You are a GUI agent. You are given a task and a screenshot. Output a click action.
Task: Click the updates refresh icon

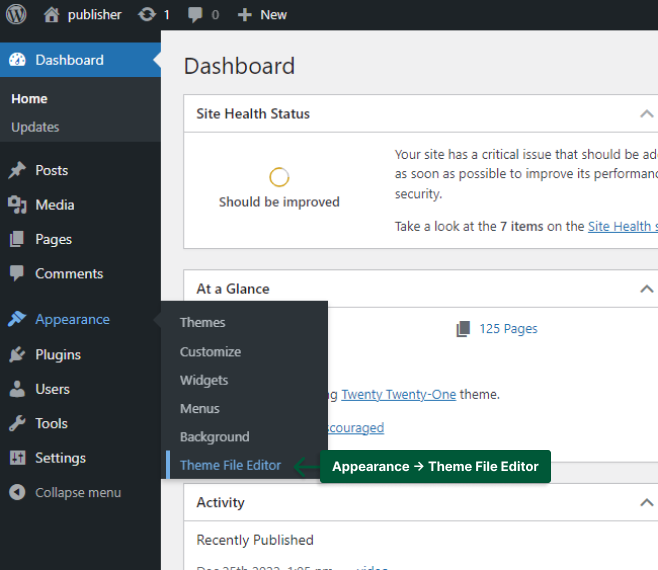pyautogui.click(x=146, y=15)
